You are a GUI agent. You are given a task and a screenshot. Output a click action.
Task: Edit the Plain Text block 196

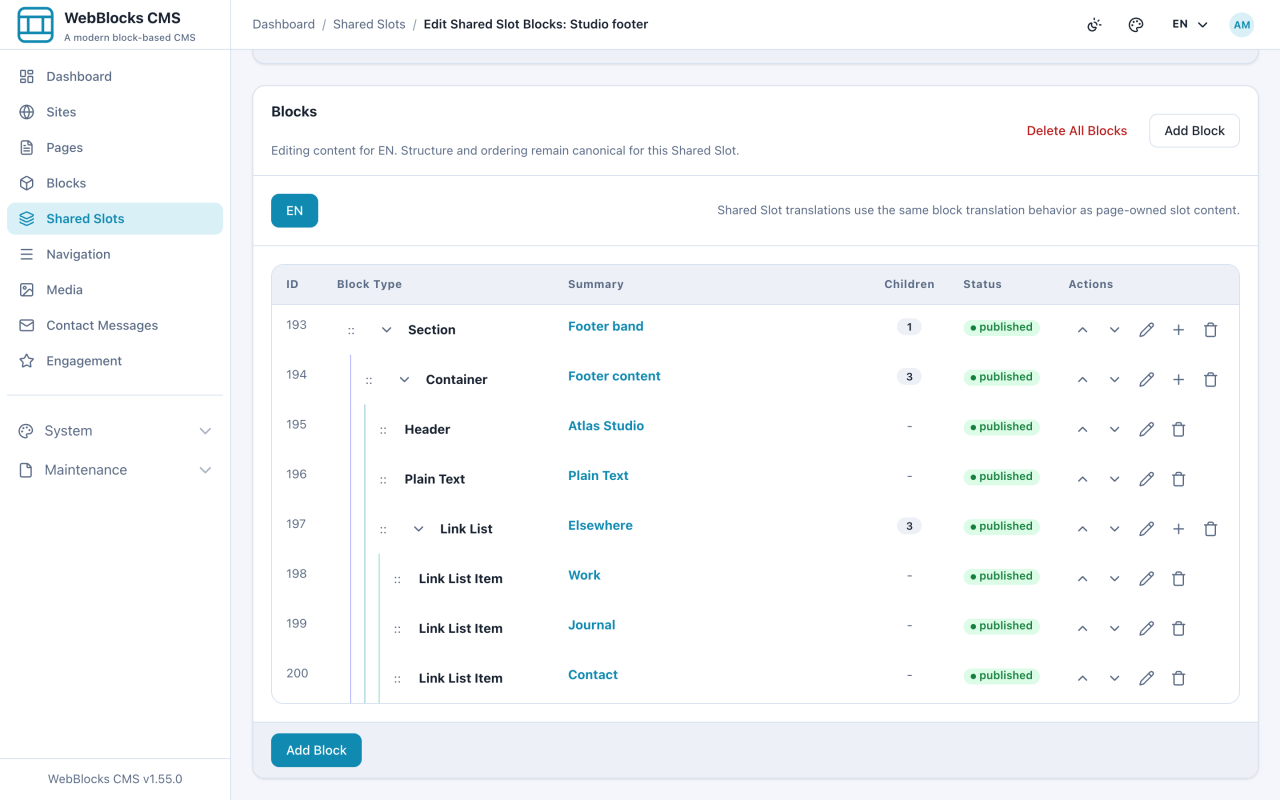tap(1146, 479)
